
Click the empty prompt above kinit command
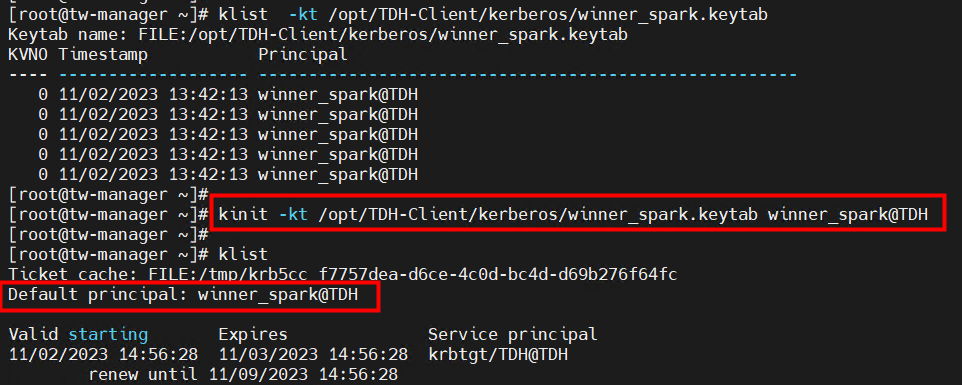(109, 195)
